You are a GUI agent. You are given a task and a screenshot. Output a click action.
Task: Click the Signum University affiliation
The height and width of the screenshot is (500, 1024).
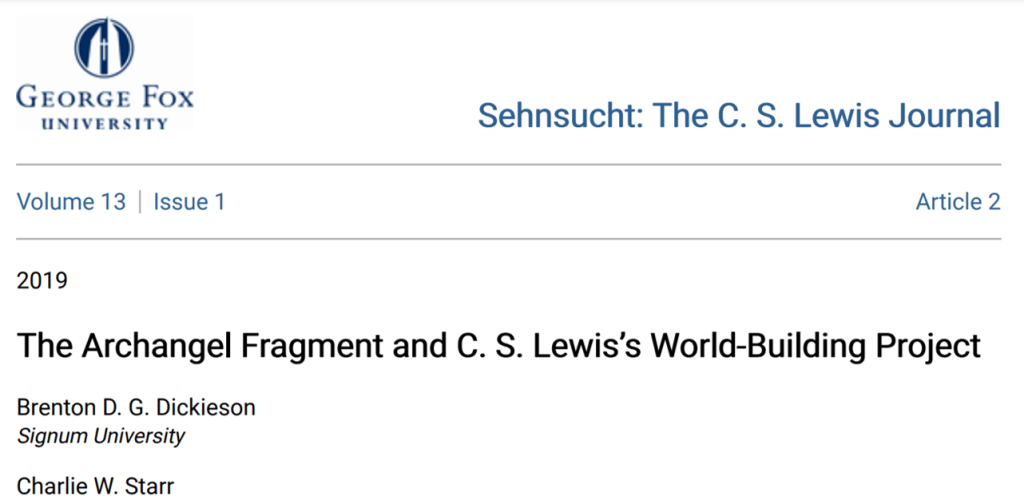(101, 436)
